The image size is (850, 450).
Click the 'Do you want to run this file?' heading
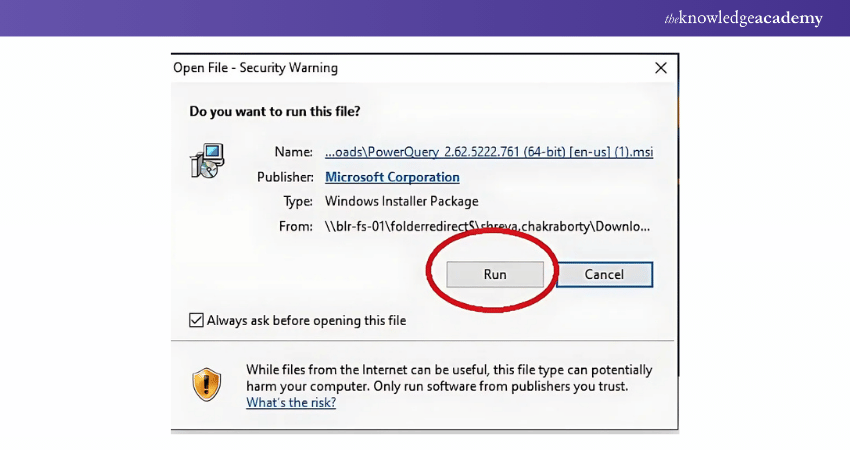[x=275, y=111]
